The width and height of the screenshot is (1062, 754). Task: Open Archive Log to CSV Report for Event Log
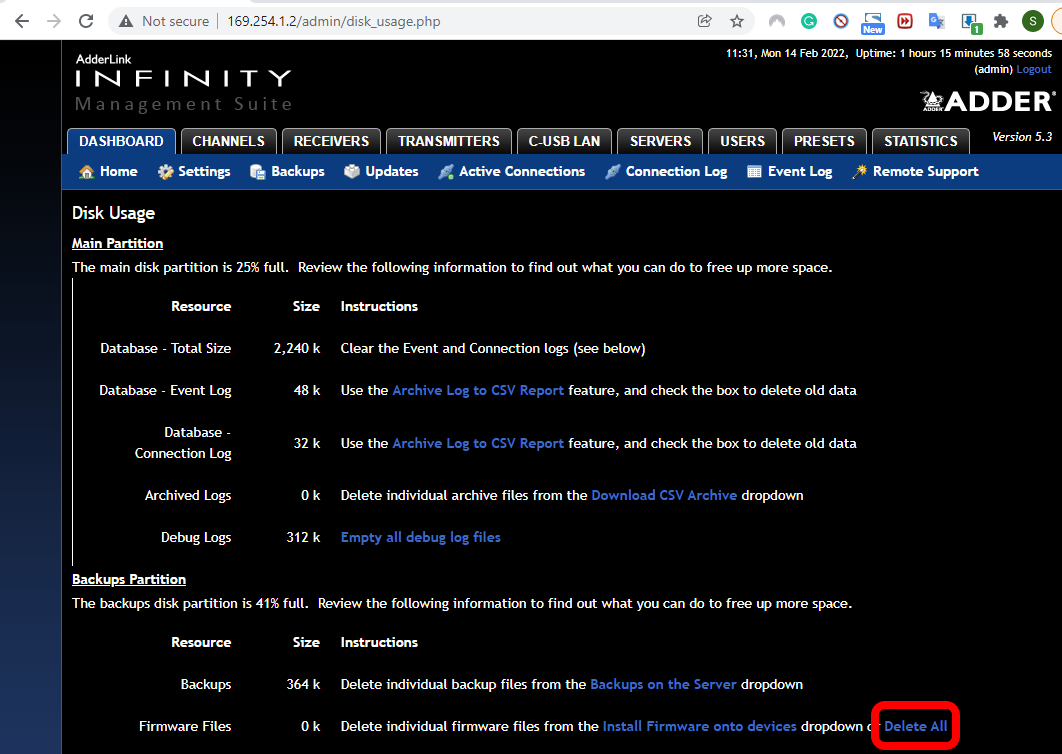click(x=478, y=390)
